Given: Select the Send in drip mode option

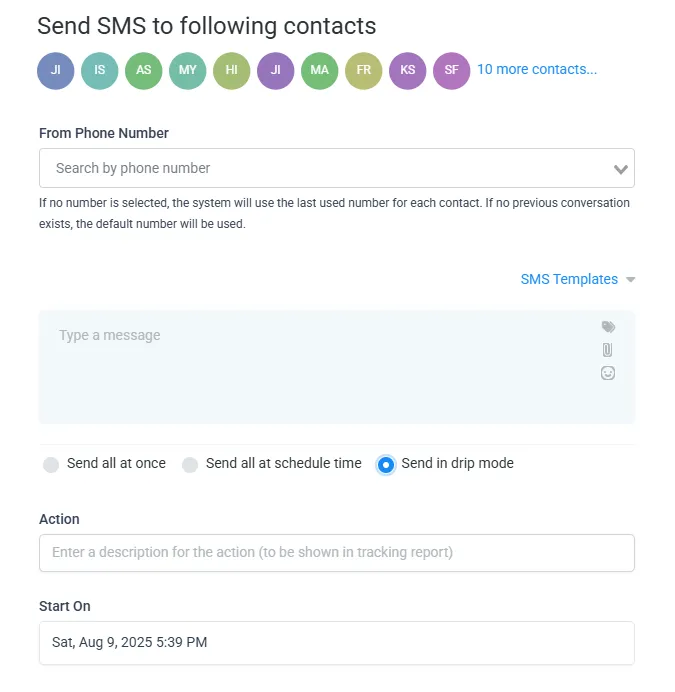Looking at the screenshot, I should pos(386,464).
